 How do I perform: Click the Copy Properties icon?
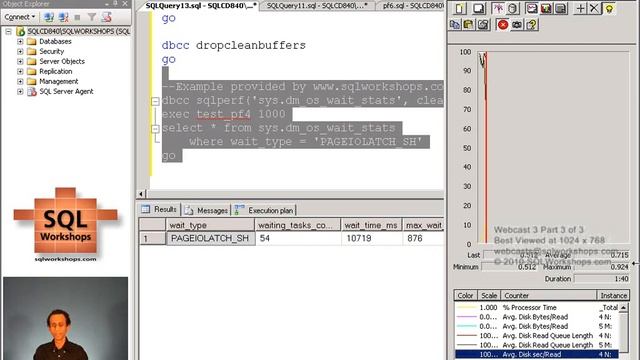(x=455, y=25)
